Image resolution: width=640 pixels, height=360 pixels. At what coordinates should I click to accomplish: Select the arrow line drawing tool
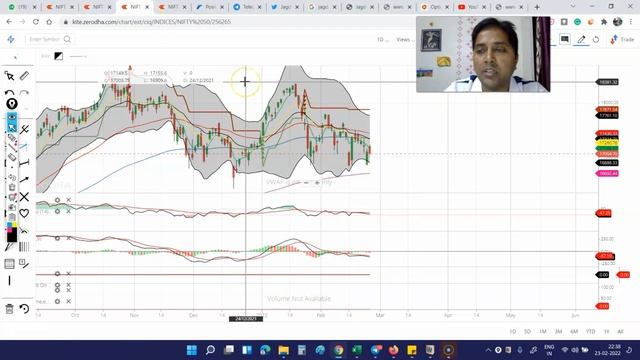click(24, 180)
